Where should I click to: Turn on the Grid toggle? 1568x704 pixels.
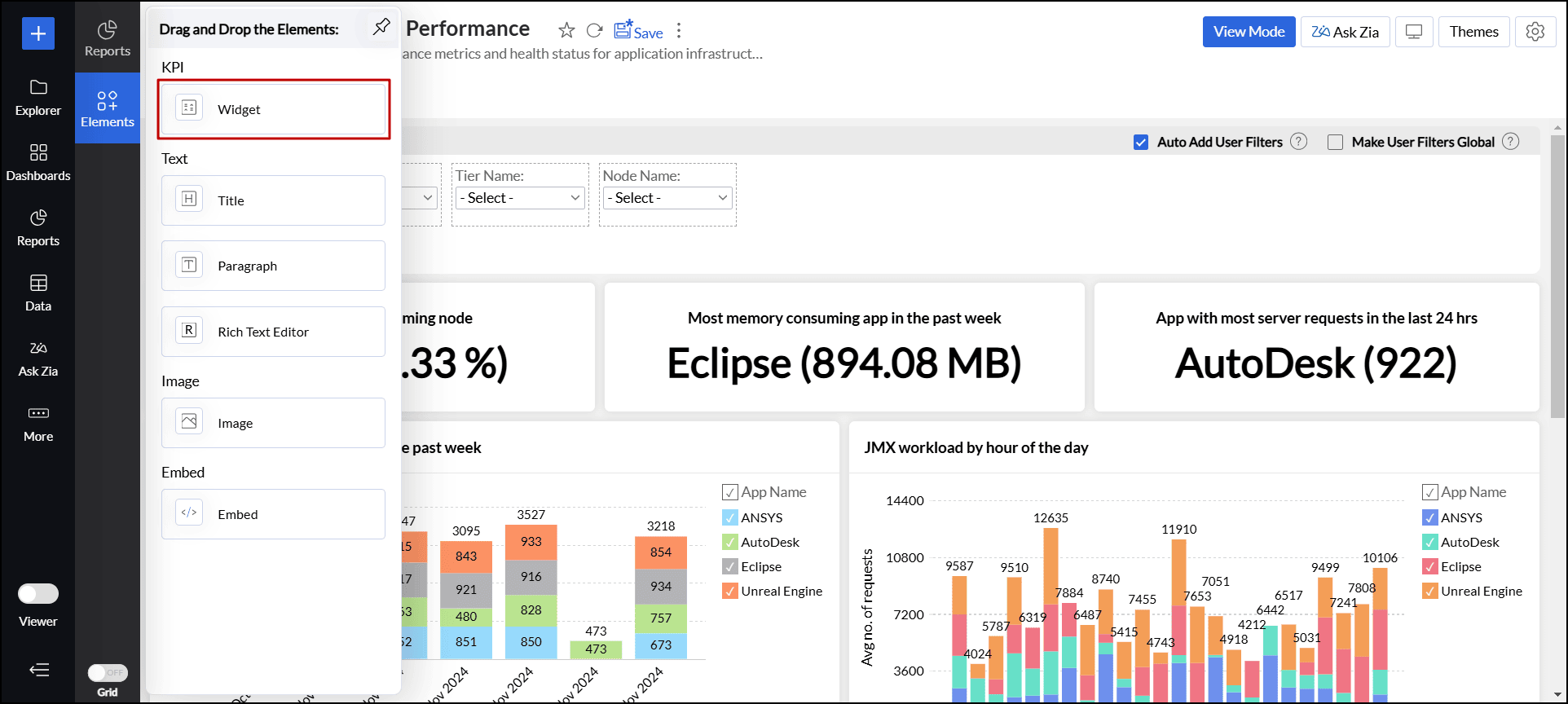point(108,672)
